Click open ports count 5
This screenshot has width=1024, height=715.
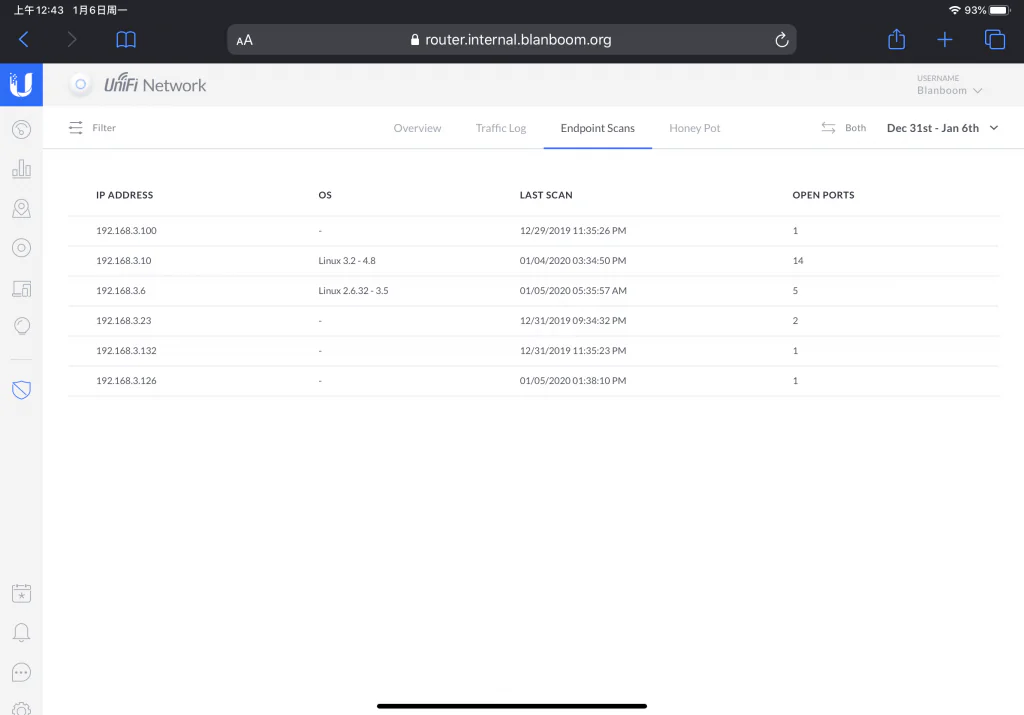pyautogui.click(x=795, y=291)
